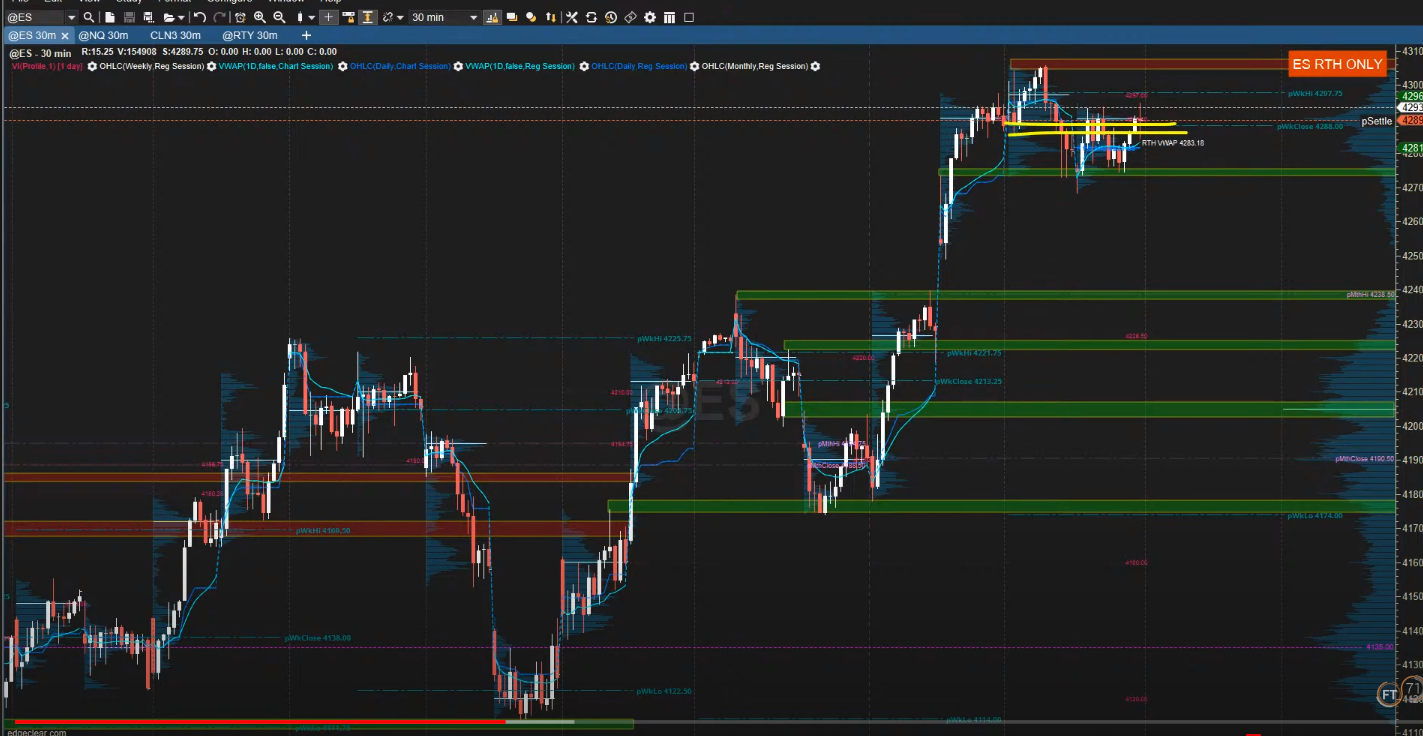Click the chain link icon in toolbar

387,17
